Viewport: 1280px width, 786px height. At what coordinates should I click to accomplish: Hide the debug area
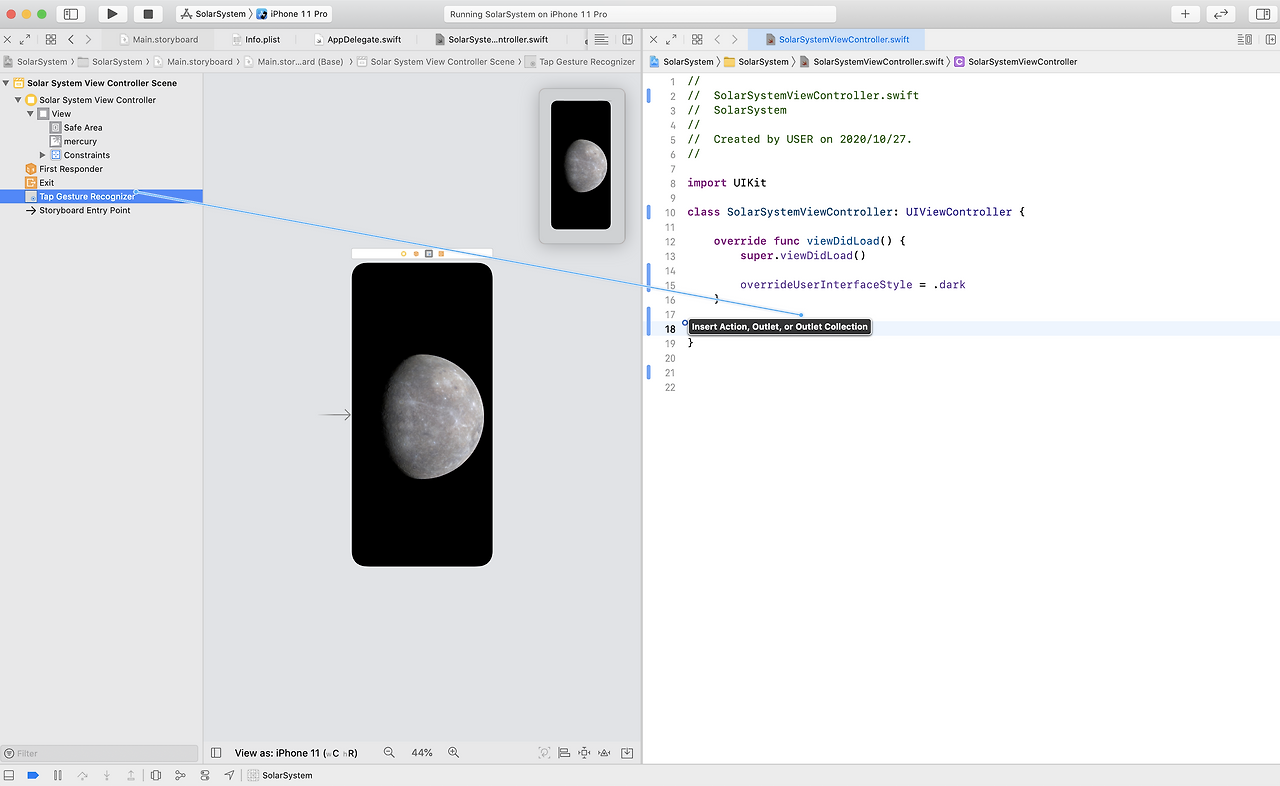pos(9,775)
